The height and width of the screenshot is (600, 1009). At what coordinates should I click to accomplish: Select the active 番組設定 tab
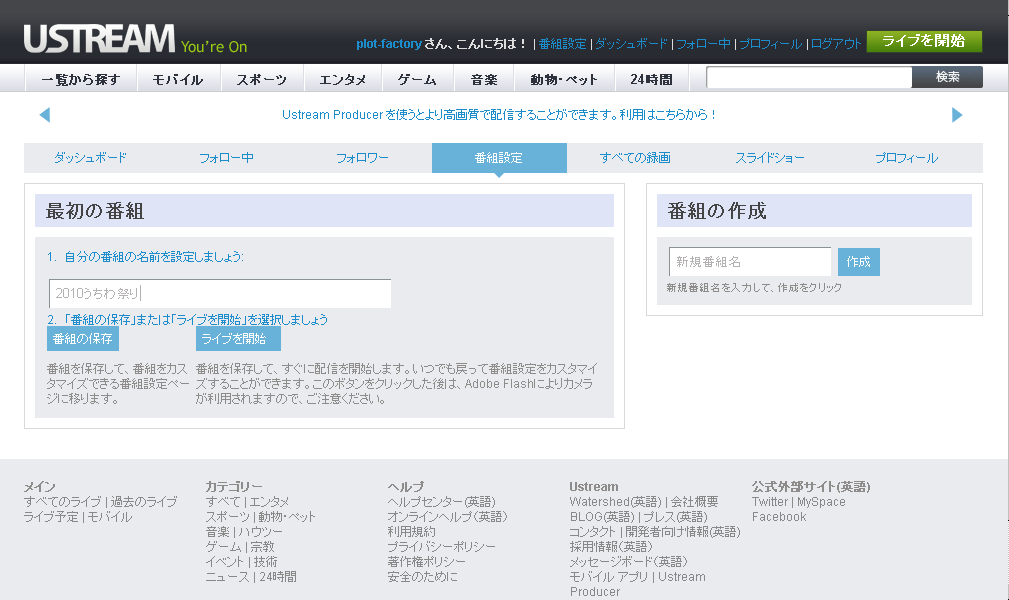[499, 158]
